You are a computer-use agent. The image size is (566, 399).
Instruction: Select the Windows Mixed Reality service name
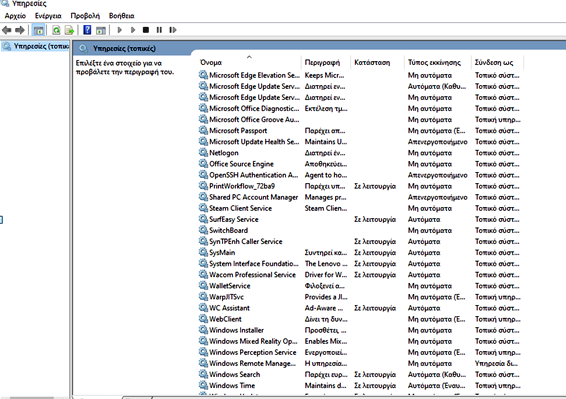(253, 341)
